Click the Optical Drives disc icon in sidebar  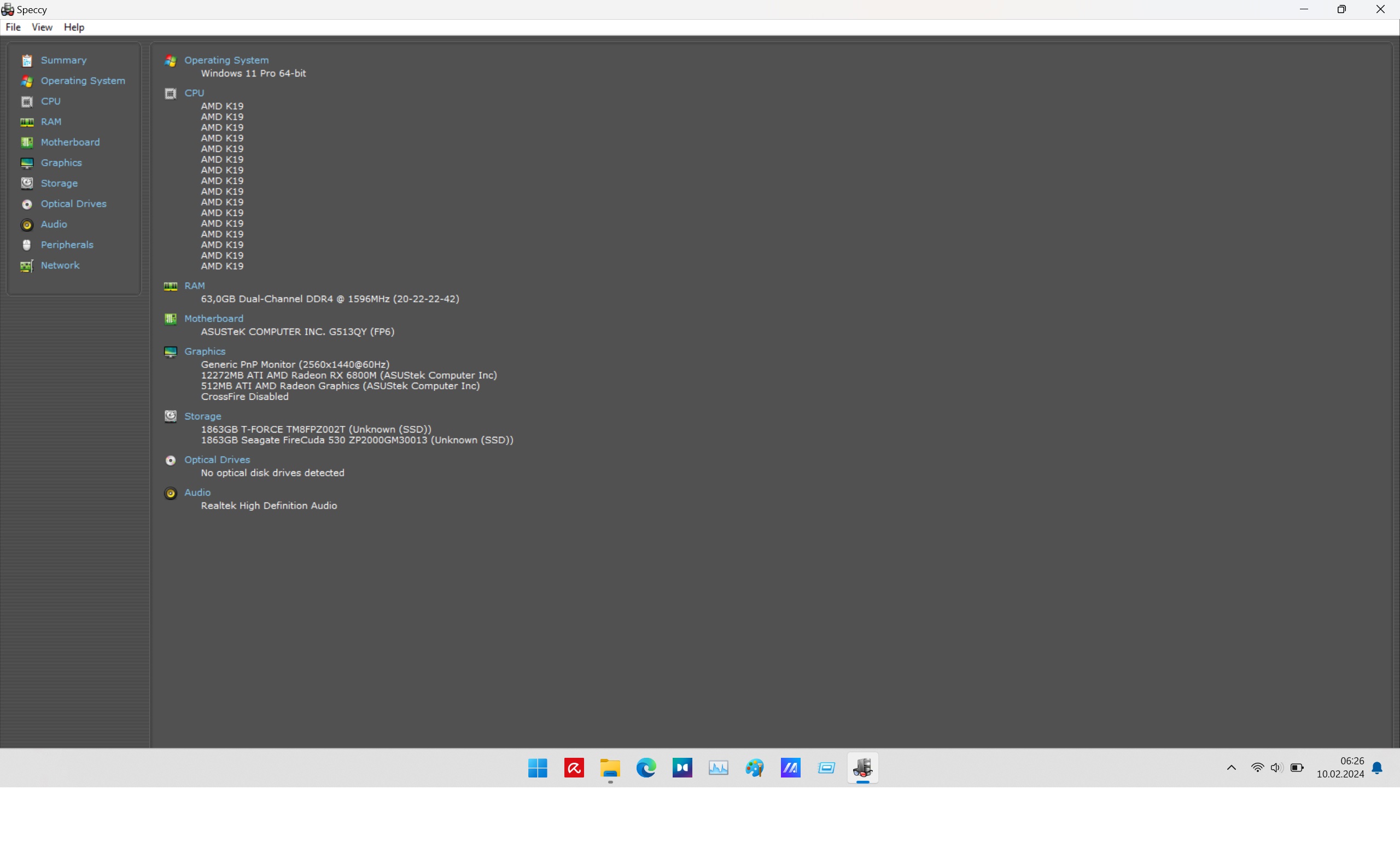click(x=27, y=204)
